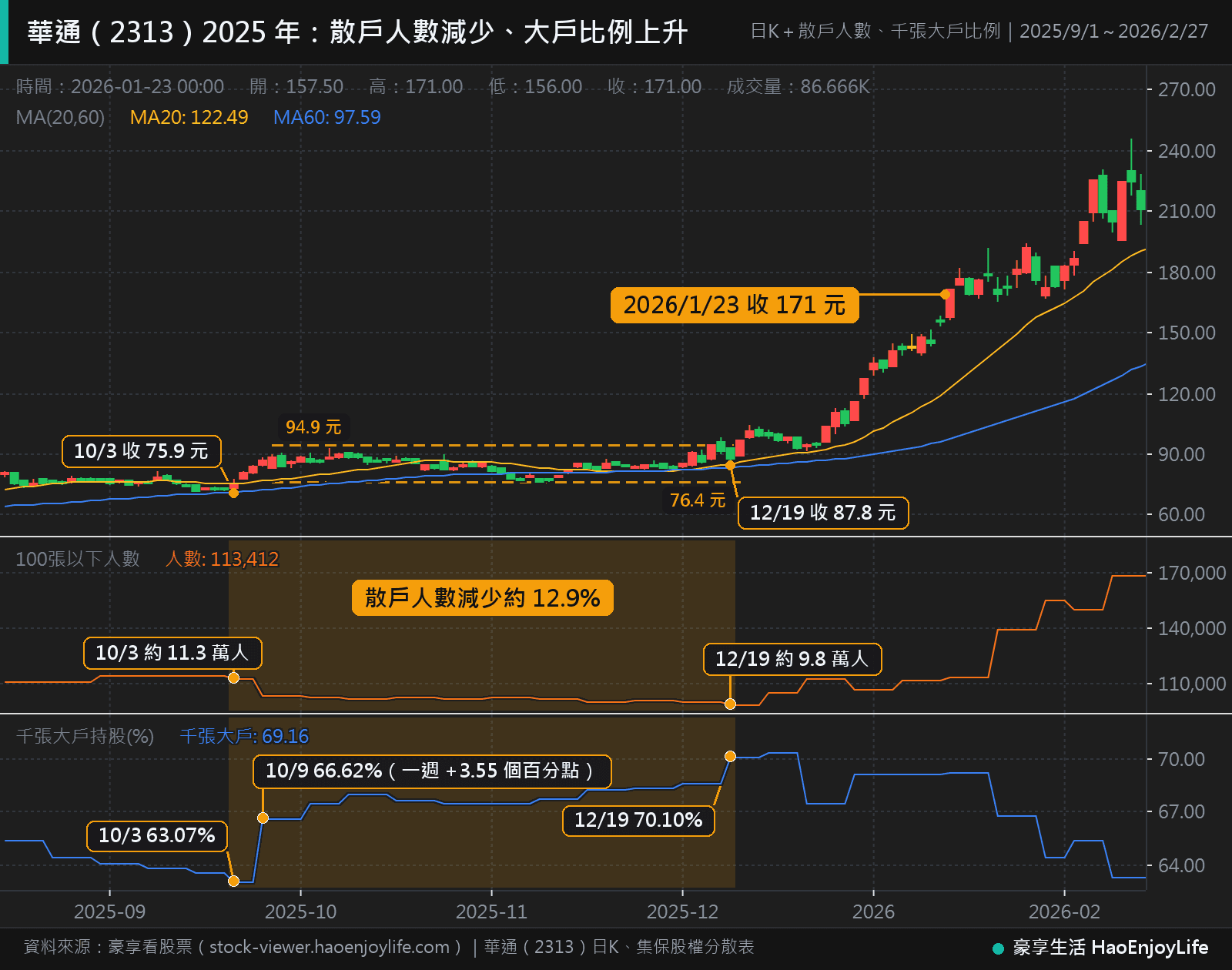The image size is (1232, 970).
Task: Click the 100張以下人數 panel label
Action: click(x=78, y=559)
